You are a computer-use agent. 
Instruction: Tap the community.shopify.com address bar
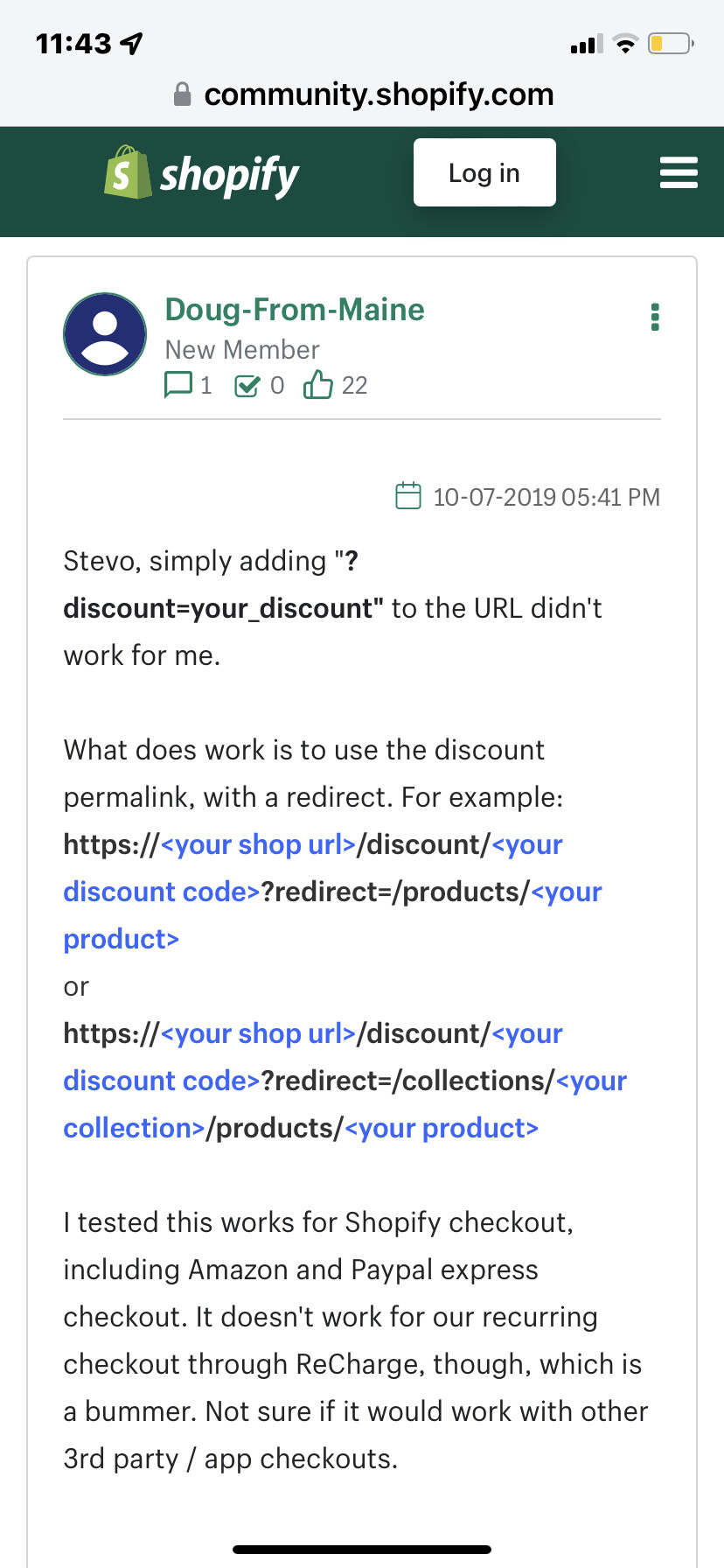(378, 94)
